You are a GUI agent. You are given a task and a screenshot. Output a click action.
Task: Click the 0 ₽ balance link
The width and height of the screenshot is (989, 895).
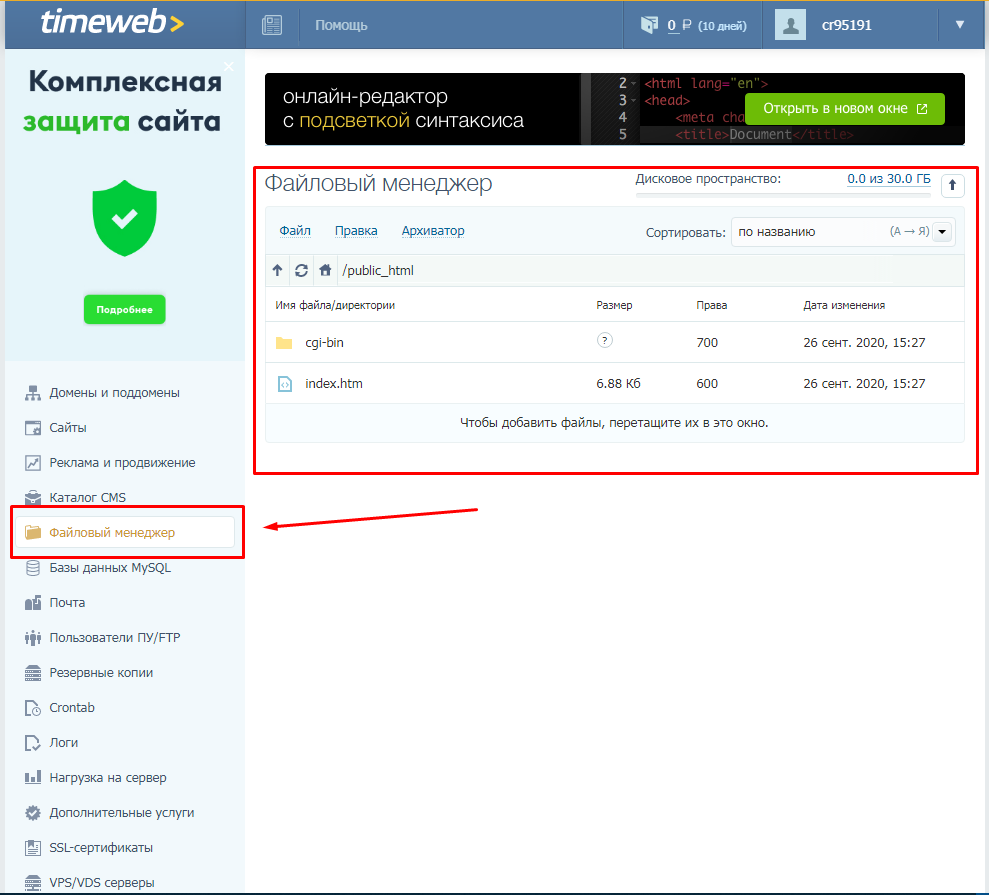tap(679, 25)
